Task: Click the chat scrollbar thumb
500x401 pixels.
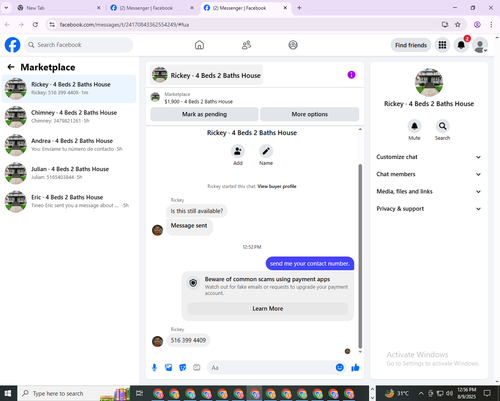Action: (360, 256)
